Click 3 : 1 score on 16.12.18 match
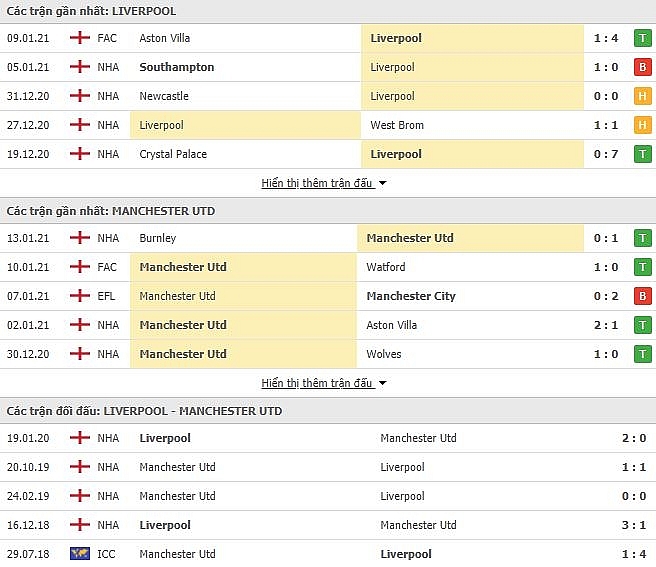The width and height of the screenshot is (656, 567). 634,525
